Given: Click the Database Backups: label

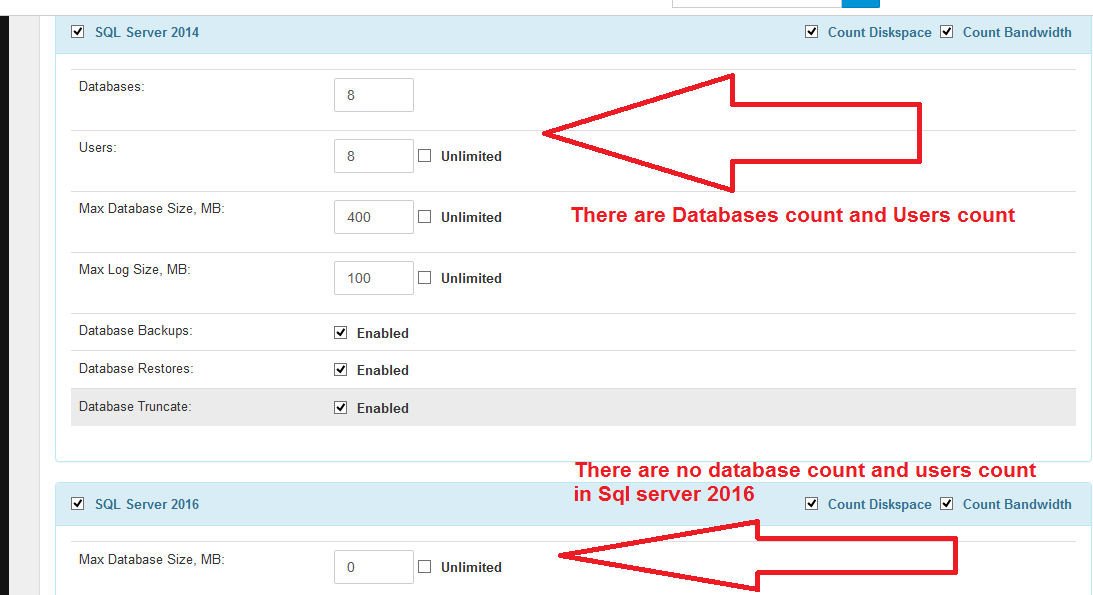Looking at the screenshot, I should (135, 330).
